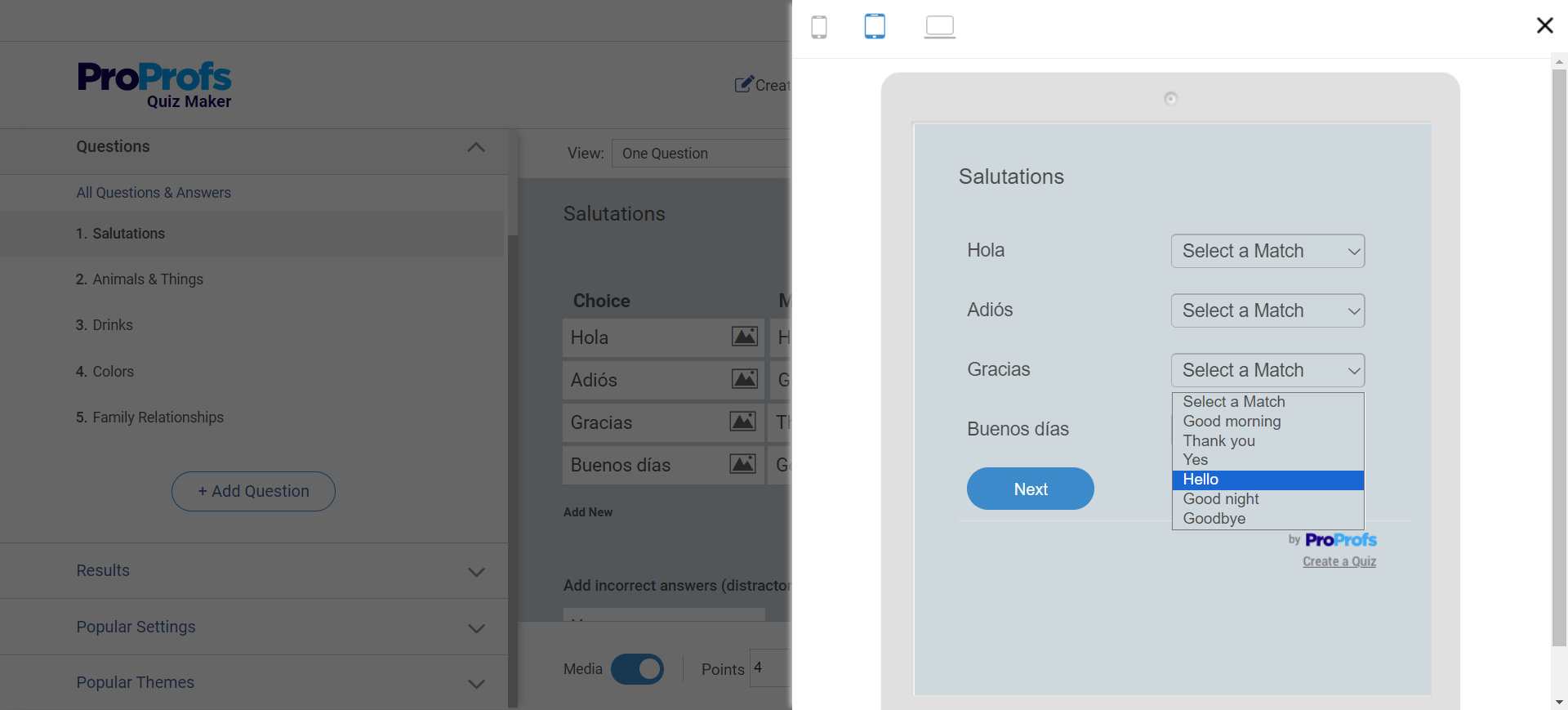This screenshot has width=1568, height=710.
Task: Expand the Results section
Action: pos(476,572)
